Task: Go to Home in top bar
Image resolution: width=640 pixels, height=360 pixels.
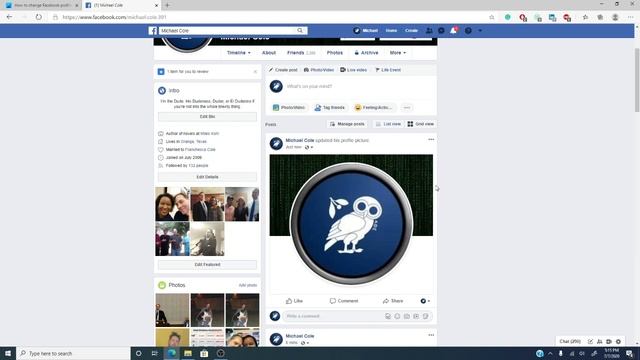Action: coord(391,31)
